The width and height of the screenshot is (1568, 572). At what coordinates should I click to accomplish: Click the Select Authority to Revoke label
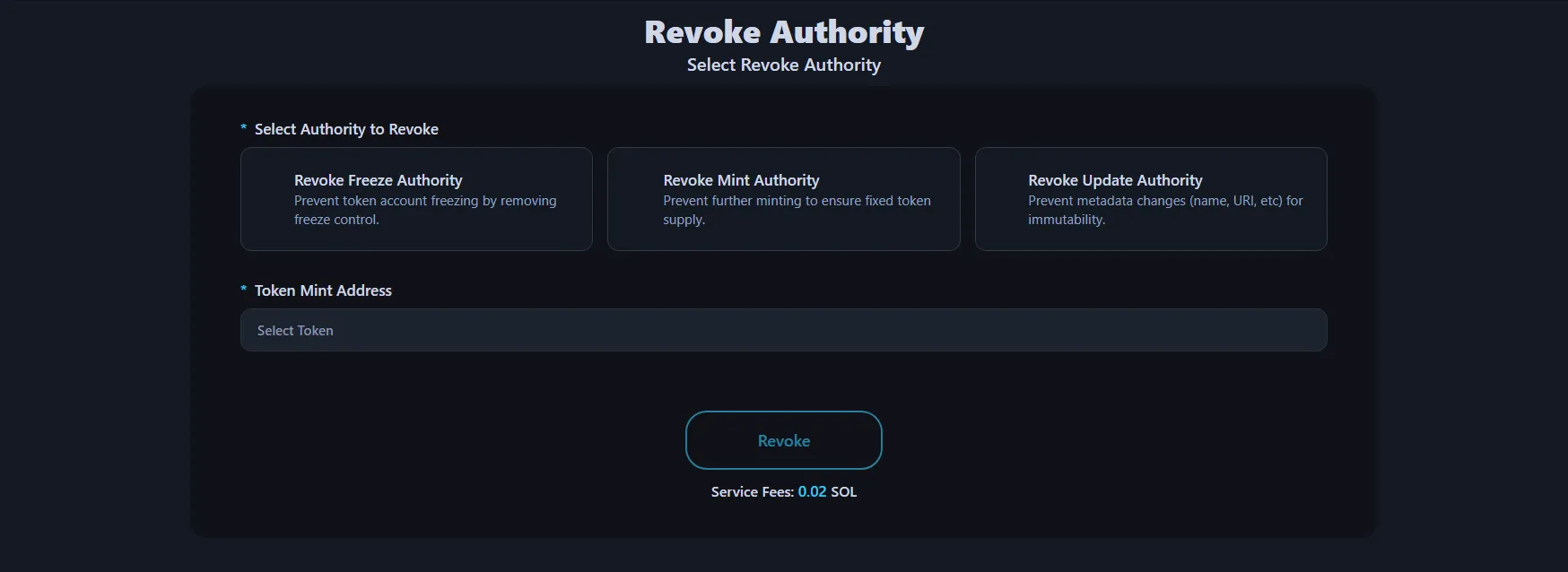[346, 129]
